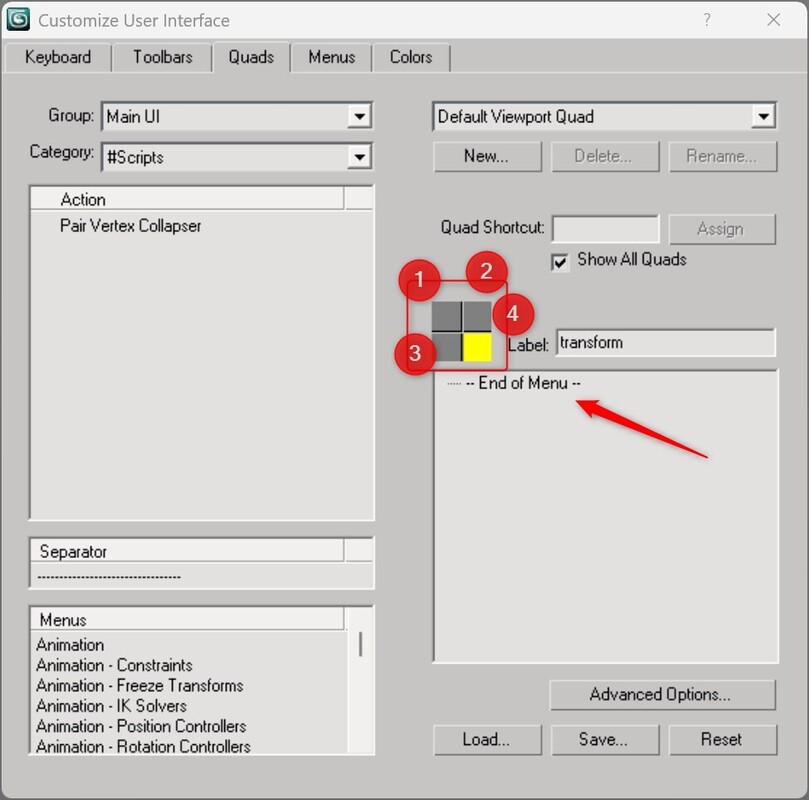Open the Default Viewport Quad dropdown
Viewport: 809px width, 800px height.
click(x=764, y=117)
